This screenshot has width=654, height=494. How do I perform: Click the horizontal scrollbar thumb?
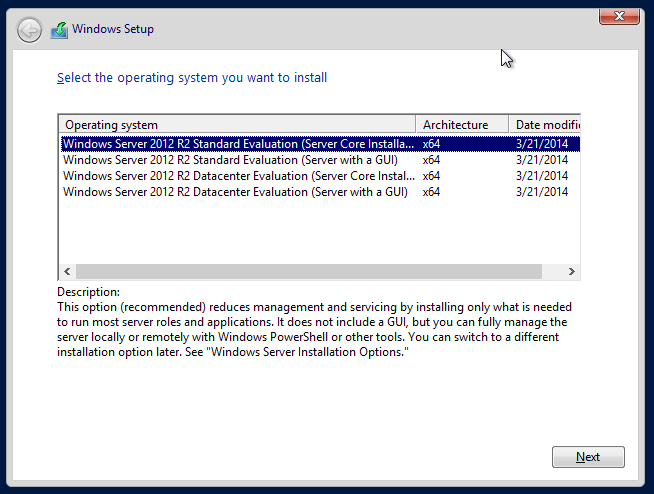[x=308, y=271]
